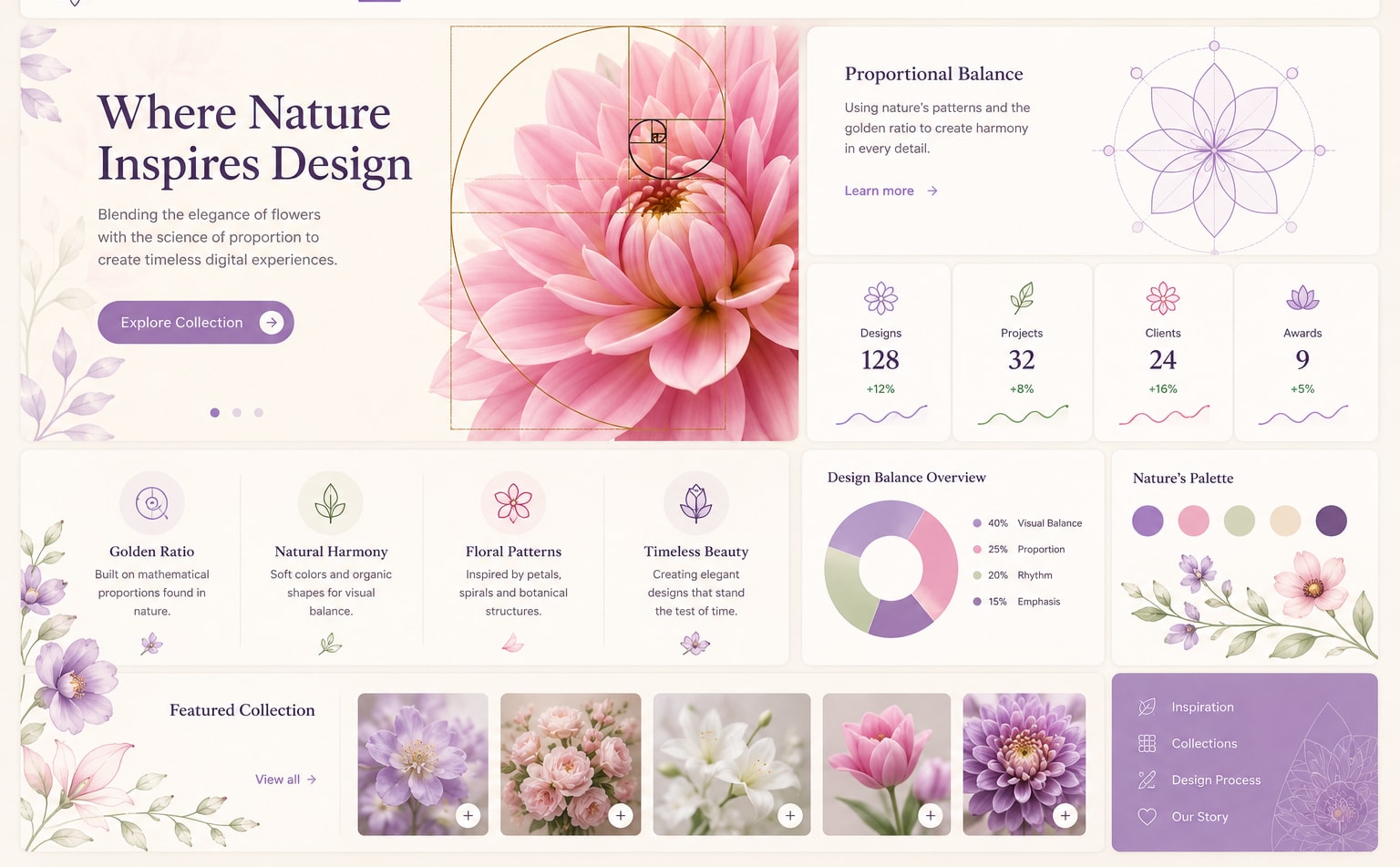Click the Awards lotus icon

[x=1302, y=298]
